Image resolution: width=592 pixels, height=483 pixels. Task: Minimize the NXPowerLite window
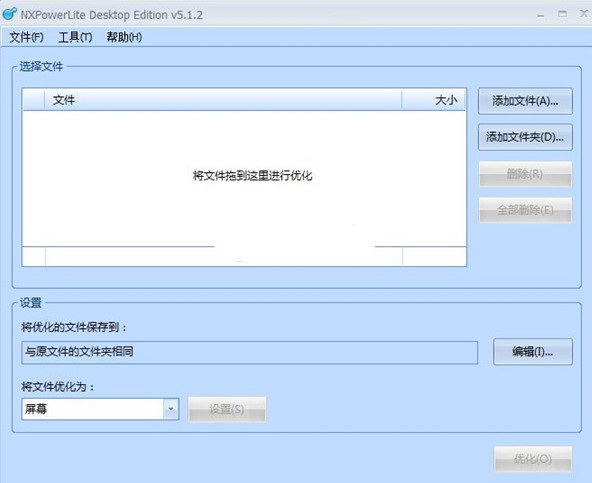541,15
